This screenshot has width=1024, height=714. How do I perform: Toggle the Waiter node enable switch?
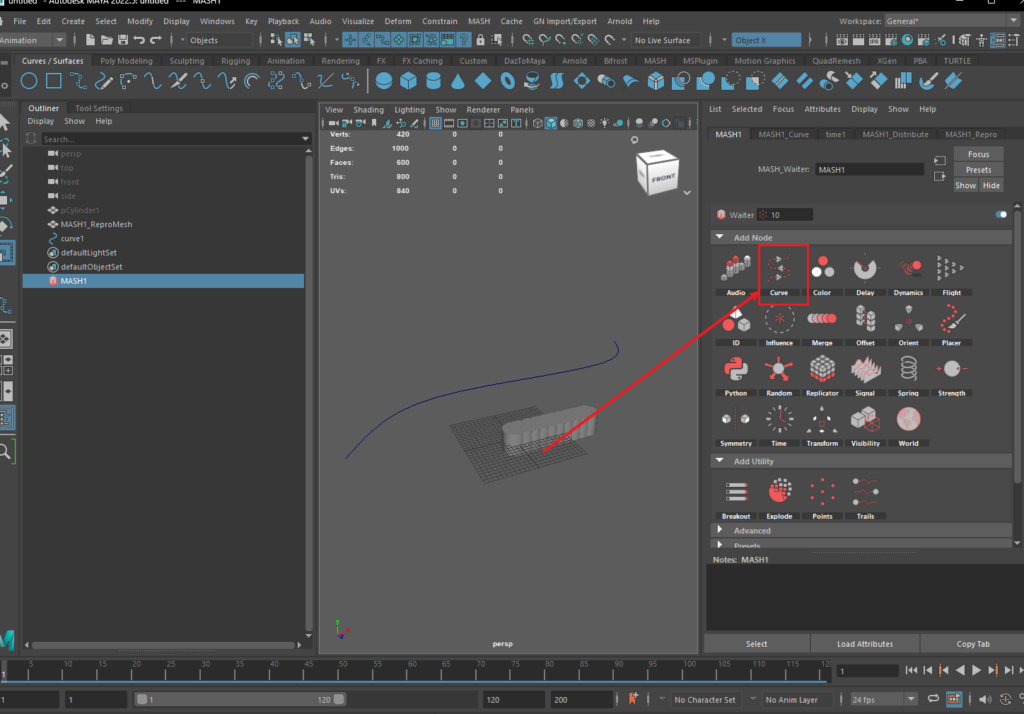pyautogui.click(x=1000, y=214)
